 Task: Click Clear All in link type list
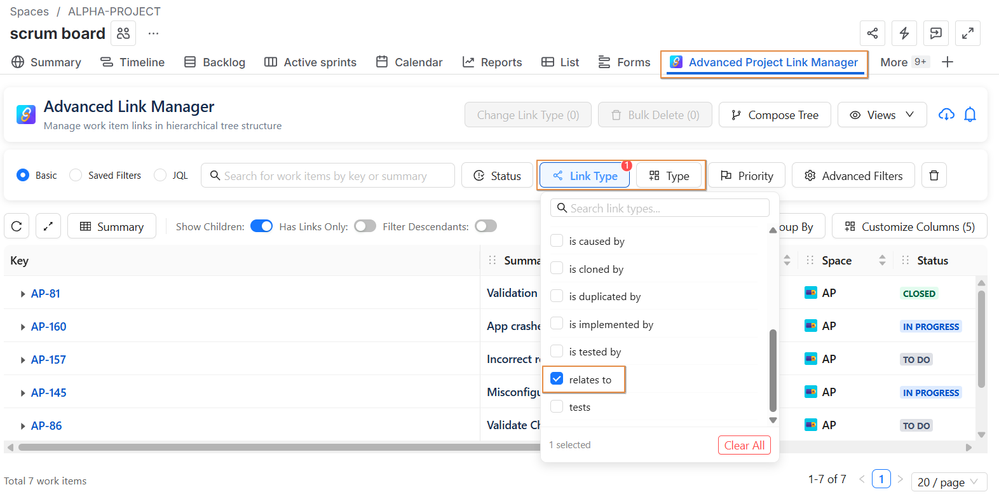(x=744, y=445)
